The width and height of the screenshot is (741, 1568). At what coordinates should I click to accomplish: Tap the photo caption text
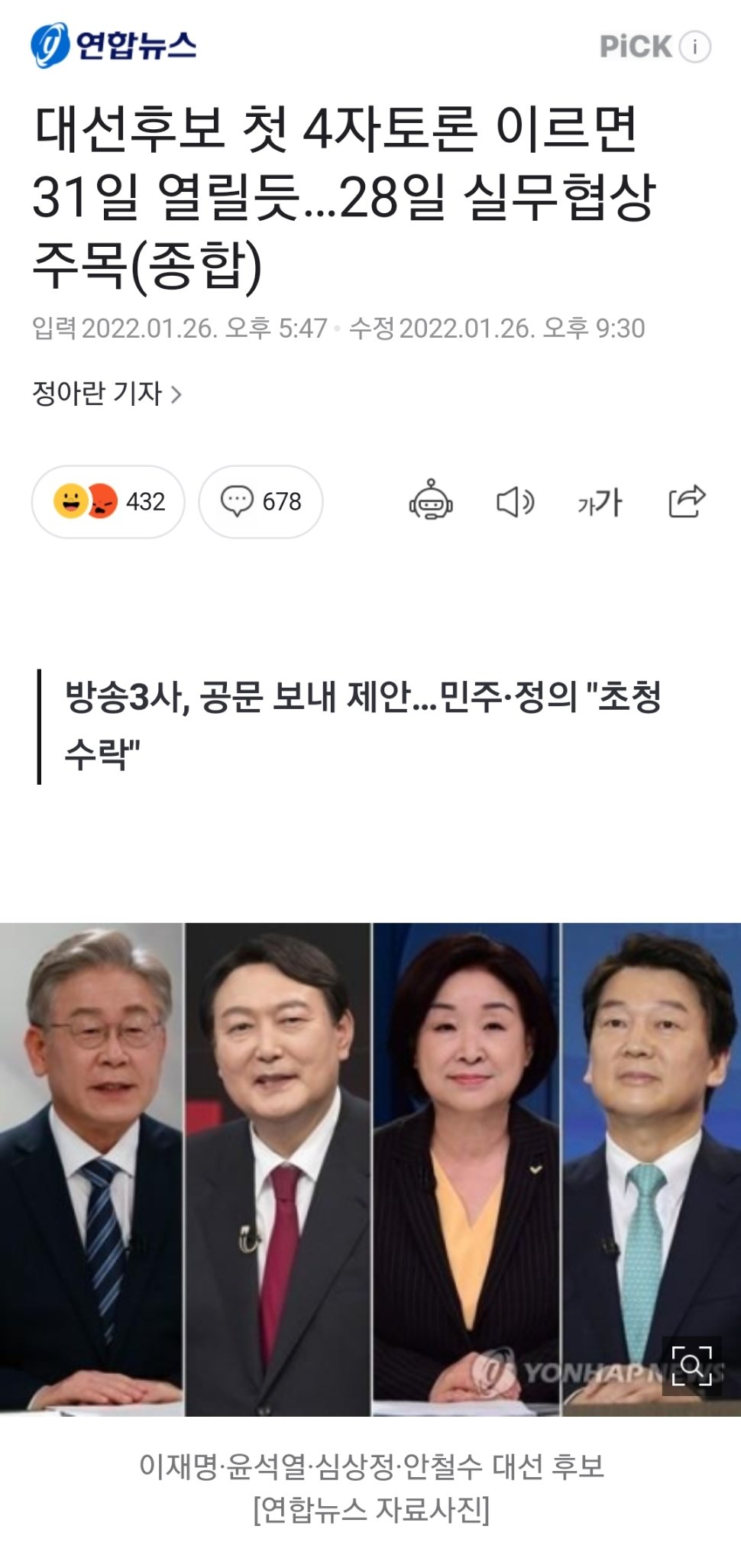(x=371, y=1487)
